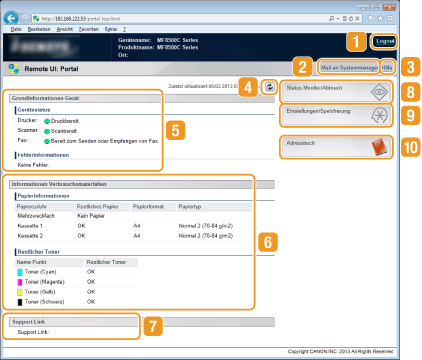Open browser tools gear icon

390,18
